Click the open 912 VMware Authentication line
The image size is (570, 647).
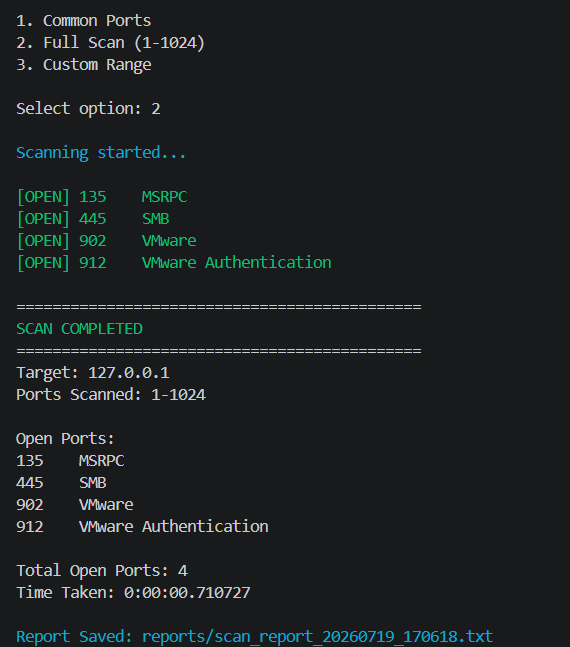173,263
